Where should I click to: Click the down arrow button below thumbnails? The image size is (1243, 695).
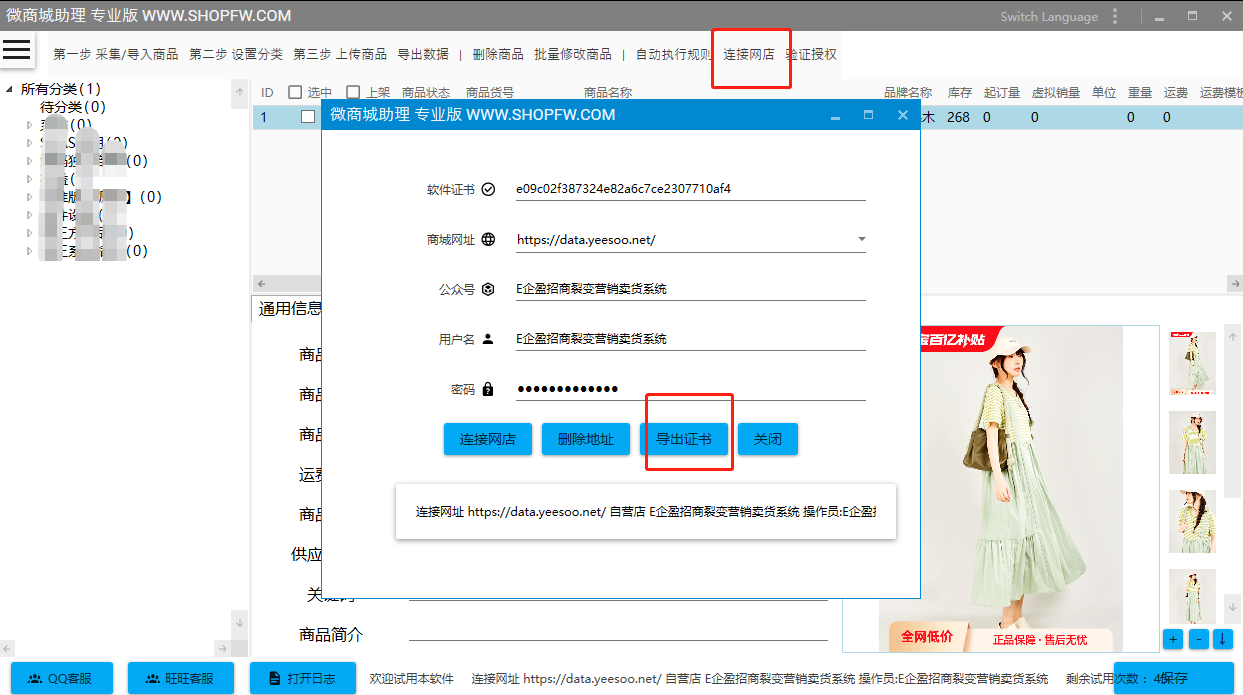click(x=1222, y=639)
